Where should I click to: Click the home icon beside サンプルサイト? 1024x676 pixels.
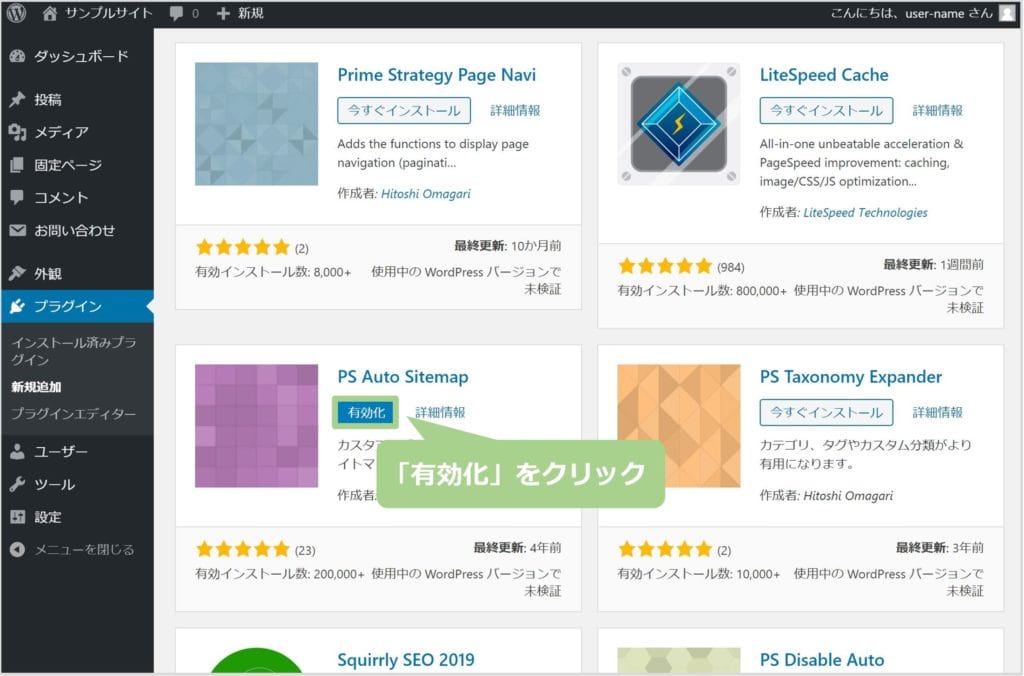[x=50, y=13]
